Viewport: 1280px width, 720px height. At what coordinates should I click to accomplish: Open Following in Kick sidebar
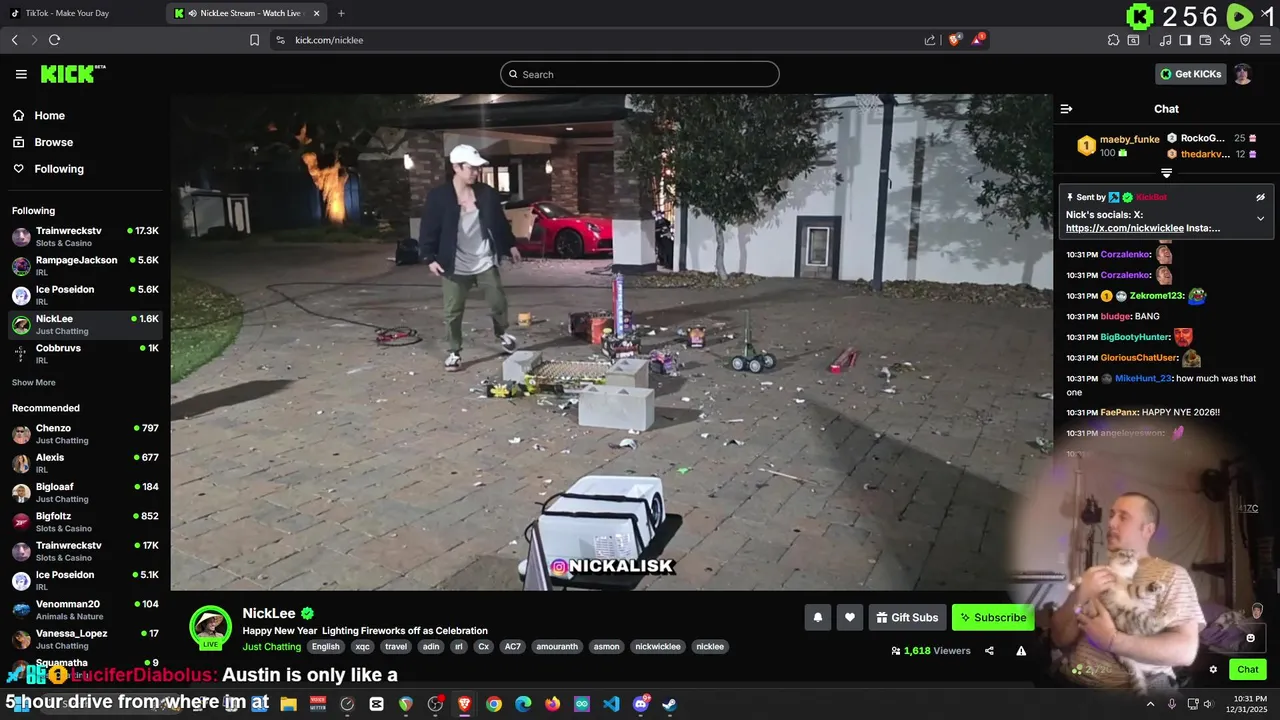[59, 169]
